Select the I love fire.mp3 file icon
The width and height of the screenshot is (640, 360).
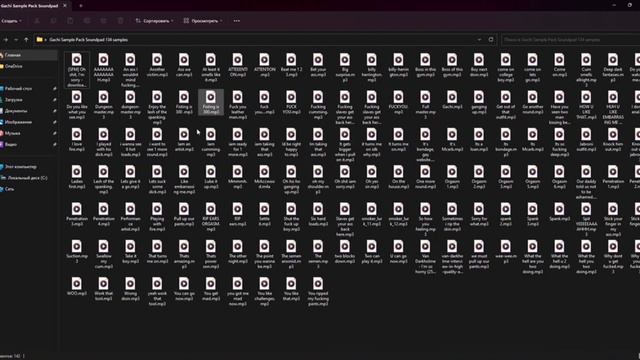77,134
